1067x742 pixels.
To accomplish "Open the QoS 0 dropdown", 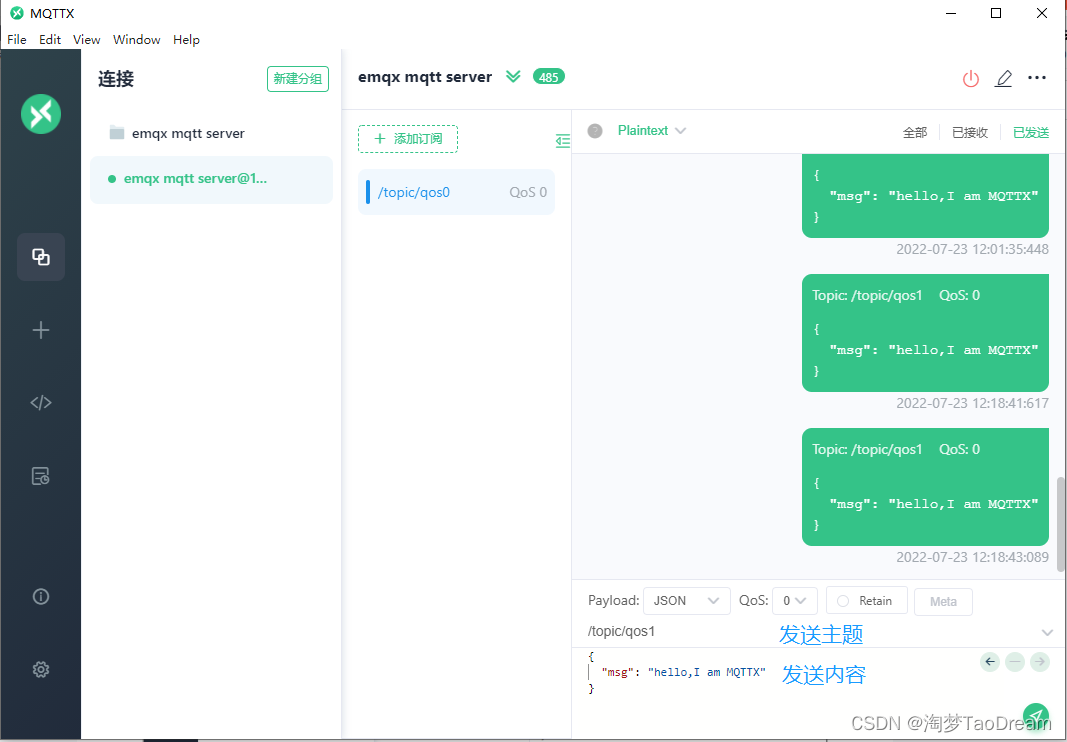I will coord(795,600).
